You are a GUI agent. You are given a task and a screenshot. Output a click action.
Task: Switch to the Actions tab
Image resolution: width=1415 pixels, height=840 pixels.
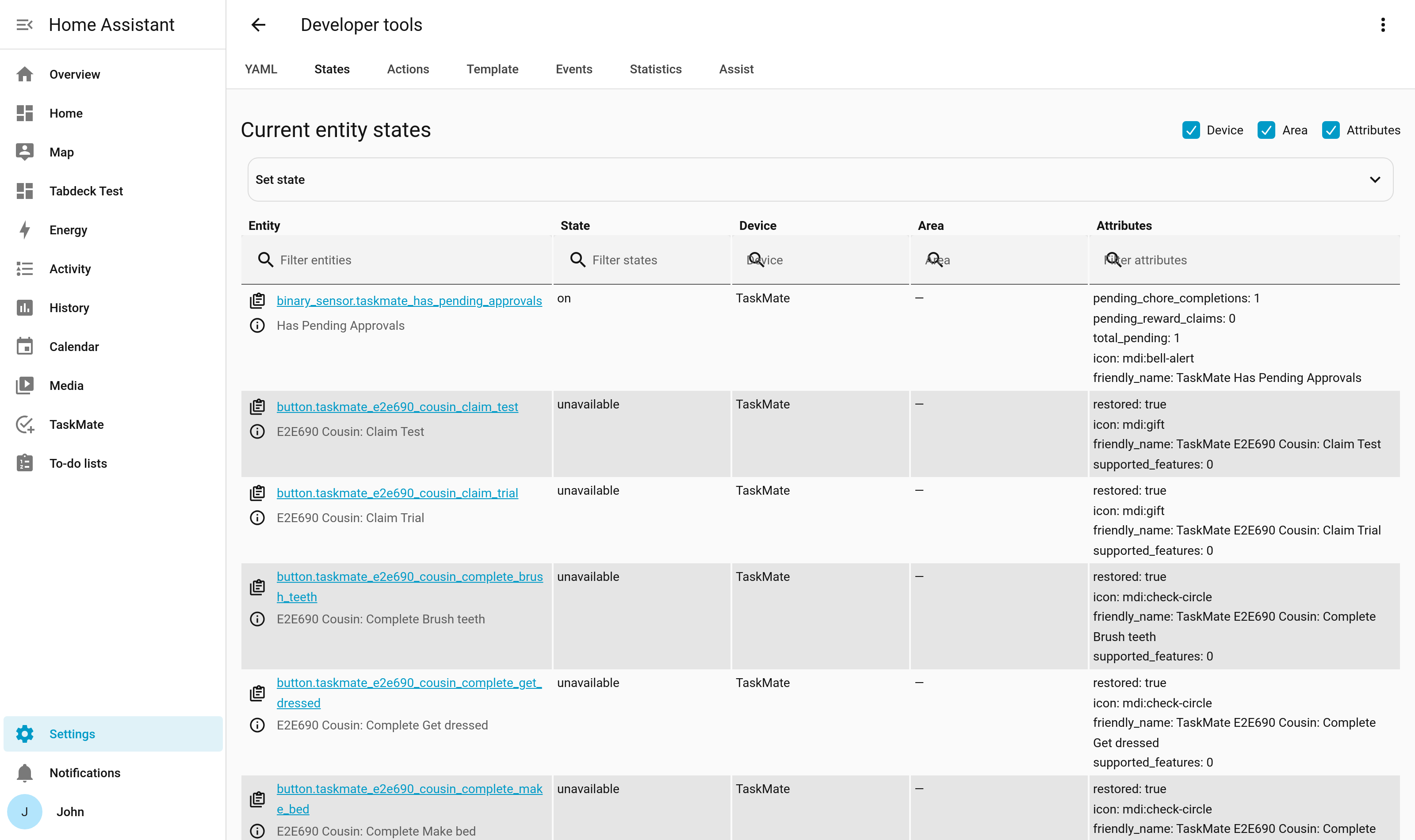coord(408,69)
